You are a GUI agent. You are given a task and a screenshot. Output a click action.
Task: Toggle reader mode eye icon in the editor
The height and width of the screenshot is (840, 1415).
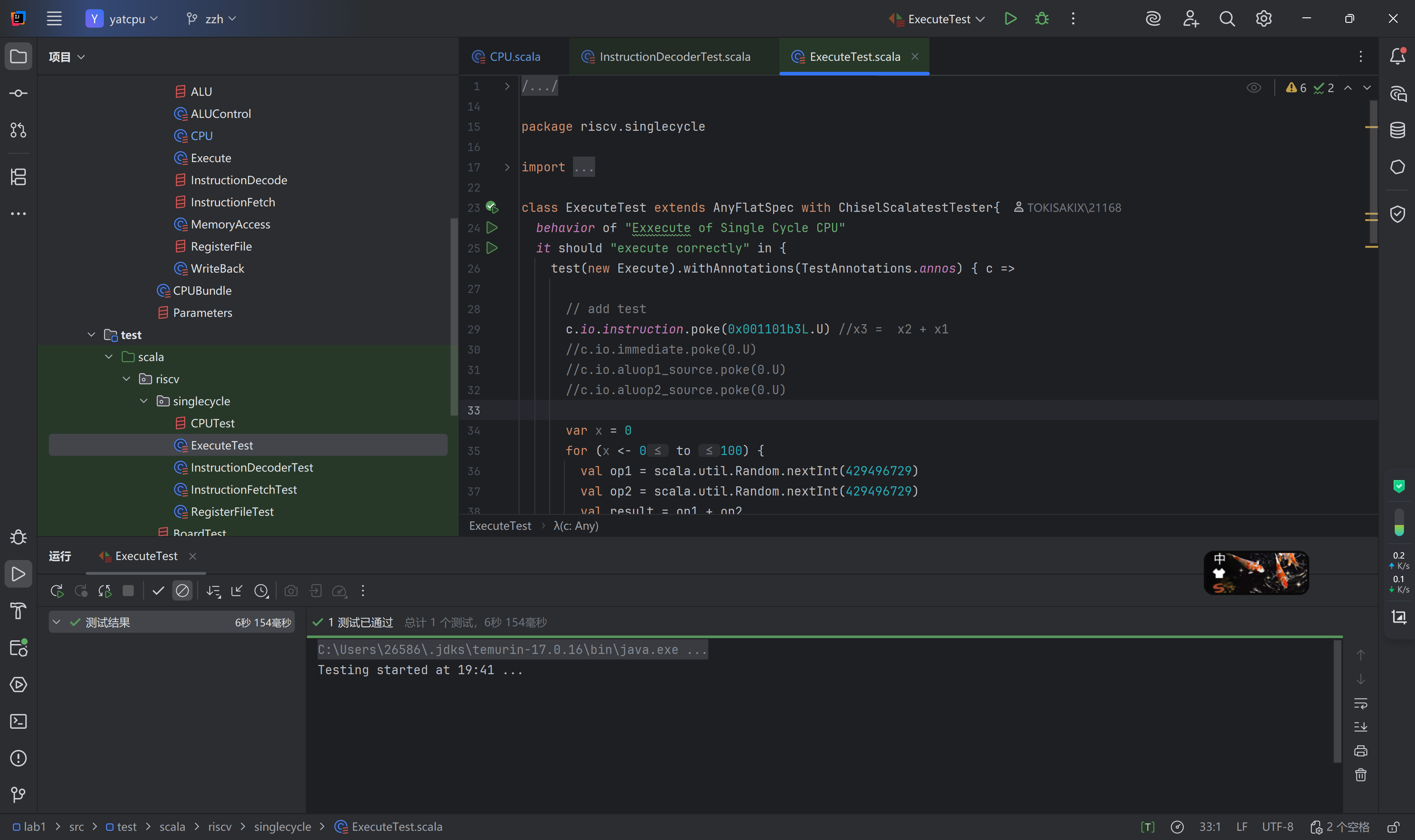point(1254,88)
